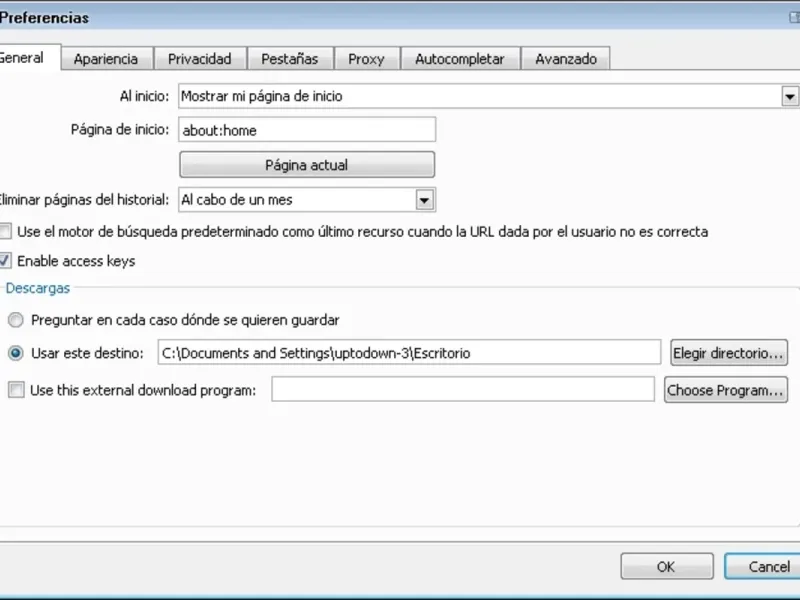
Task: Click the Al inicio label
Action: 144,96
